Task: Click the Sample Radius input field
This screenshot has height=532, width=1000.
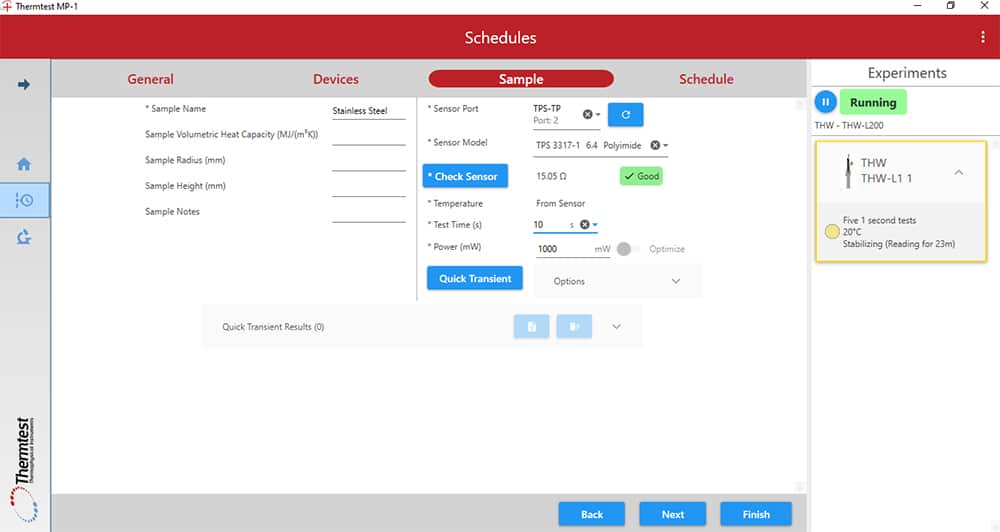Action: (x=369, y=162)
